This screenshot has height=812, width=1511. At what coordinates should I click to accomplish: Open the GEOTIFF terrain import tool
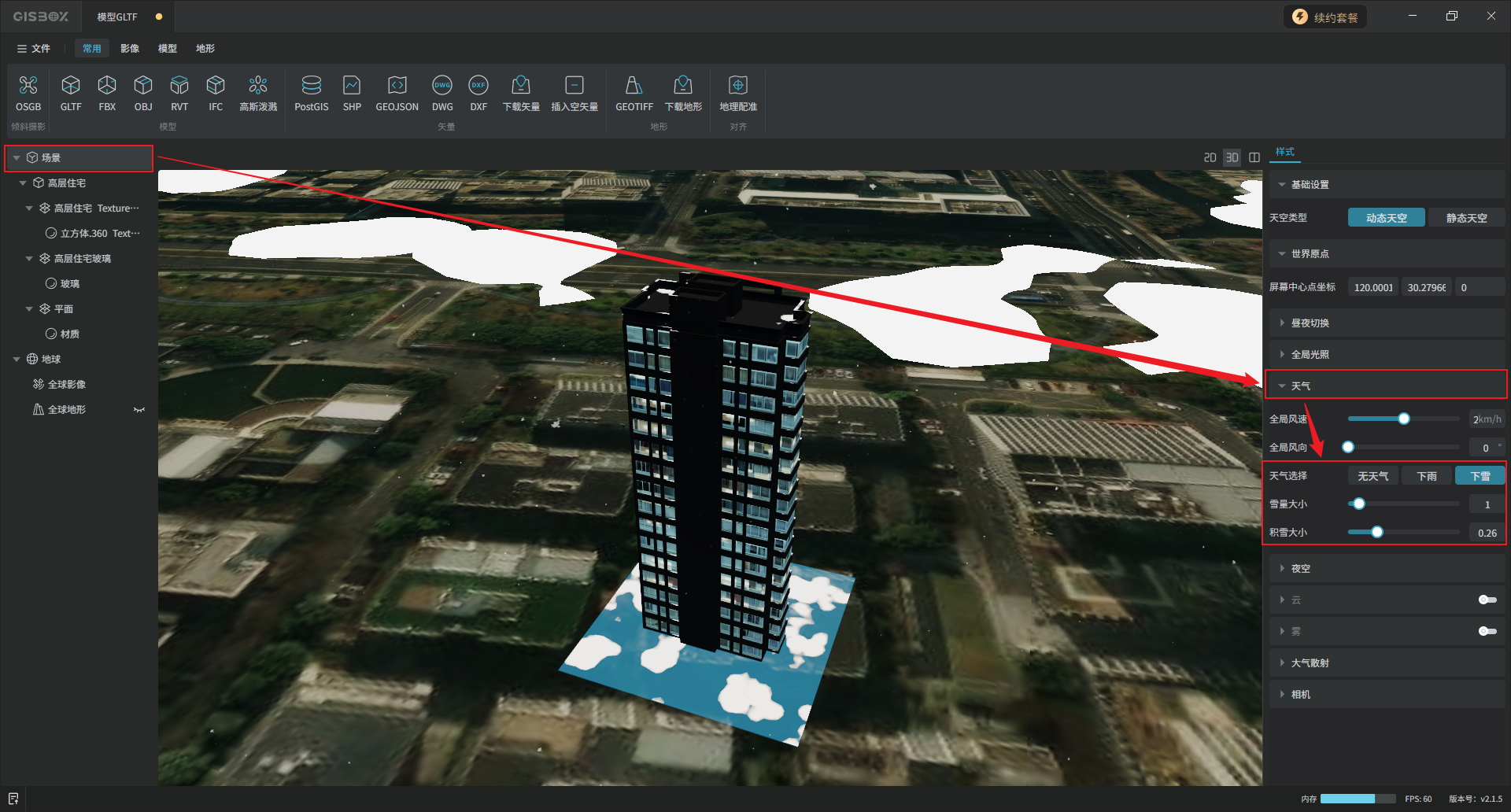(x=634, y=85)
